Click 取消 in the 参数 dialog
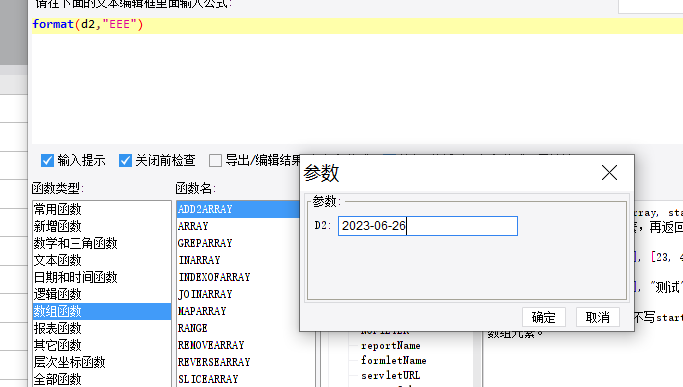The image size is (683, 387). [598, 317]
